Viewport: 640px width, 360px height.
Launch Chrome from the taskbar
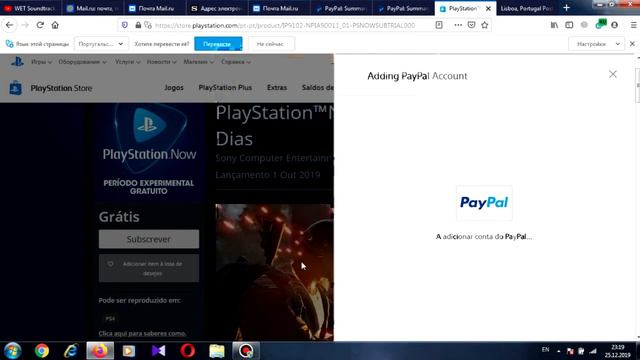(42, 351)
